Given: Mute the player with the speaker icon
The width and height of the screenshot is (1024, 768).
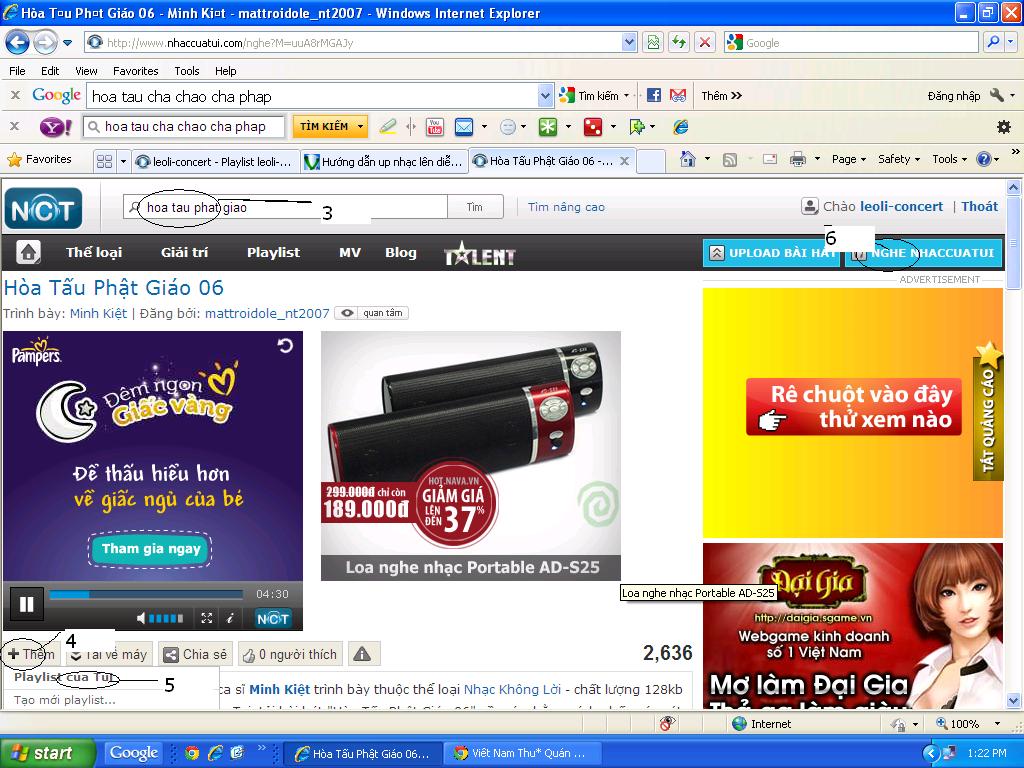Looking at the screenshot, I should click(x=141, y=618).
